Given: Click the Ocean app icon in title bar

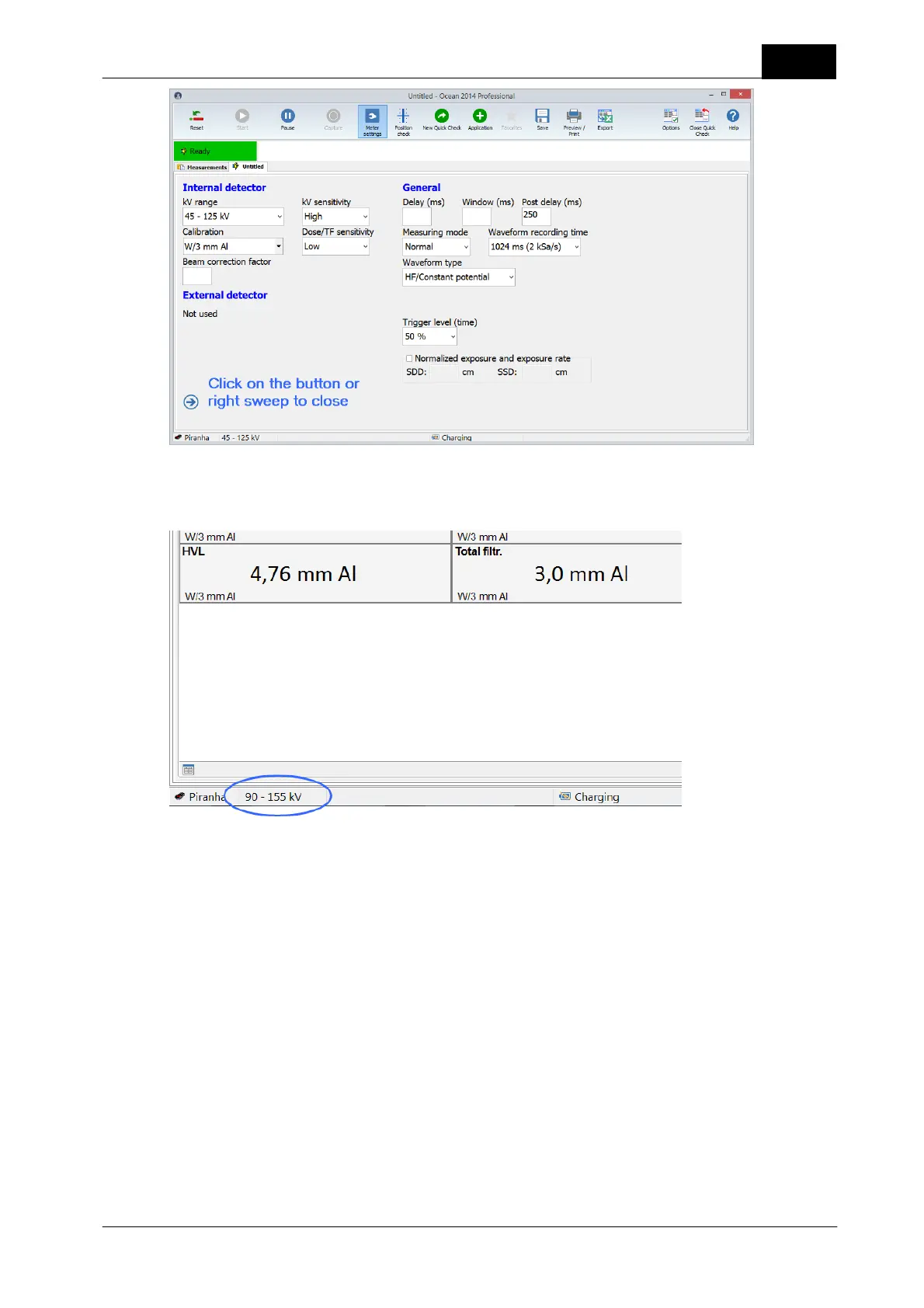Looking at the screenshot, I should tap(178, 96).
